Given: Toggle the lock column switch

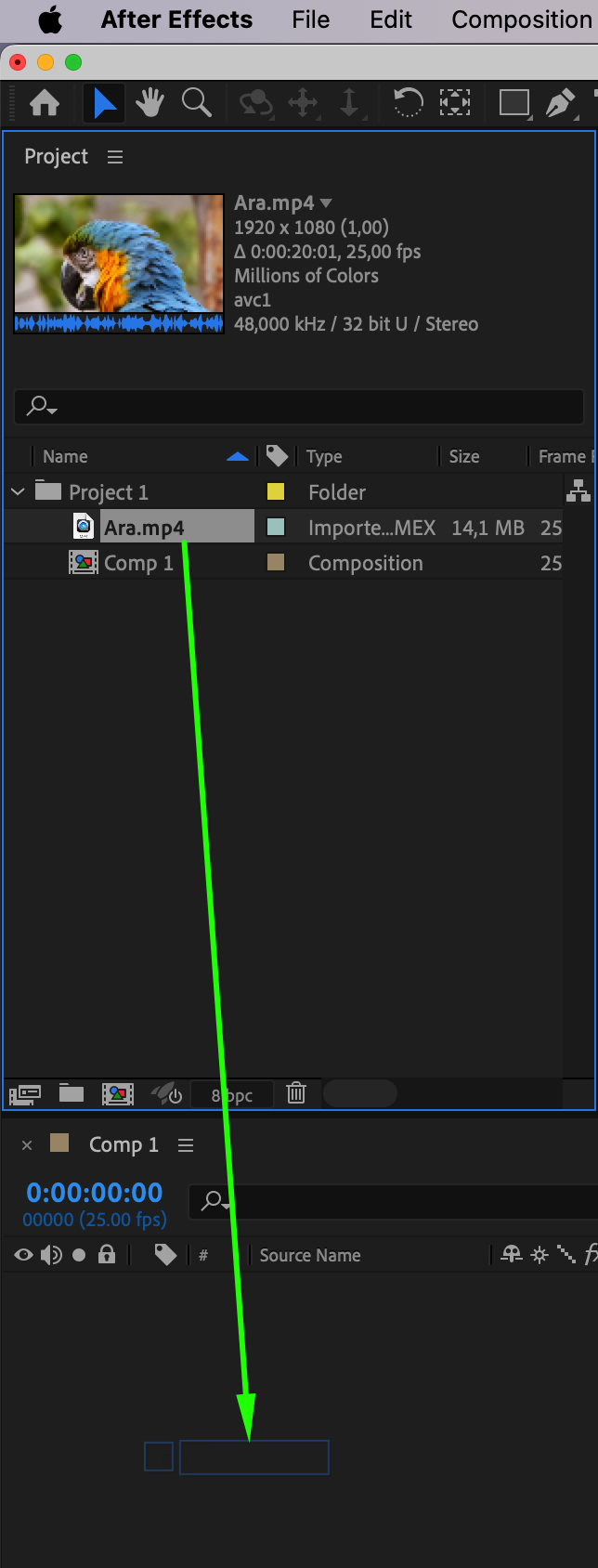Looking at the screenshot, I should pyautogui.click(x=107, y=1255).
